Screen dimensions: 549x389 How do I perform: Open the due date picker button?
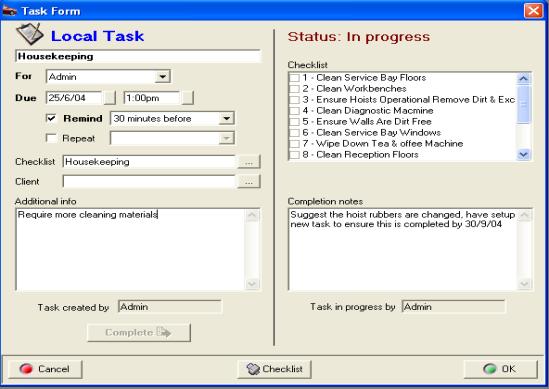click(110, 98)
